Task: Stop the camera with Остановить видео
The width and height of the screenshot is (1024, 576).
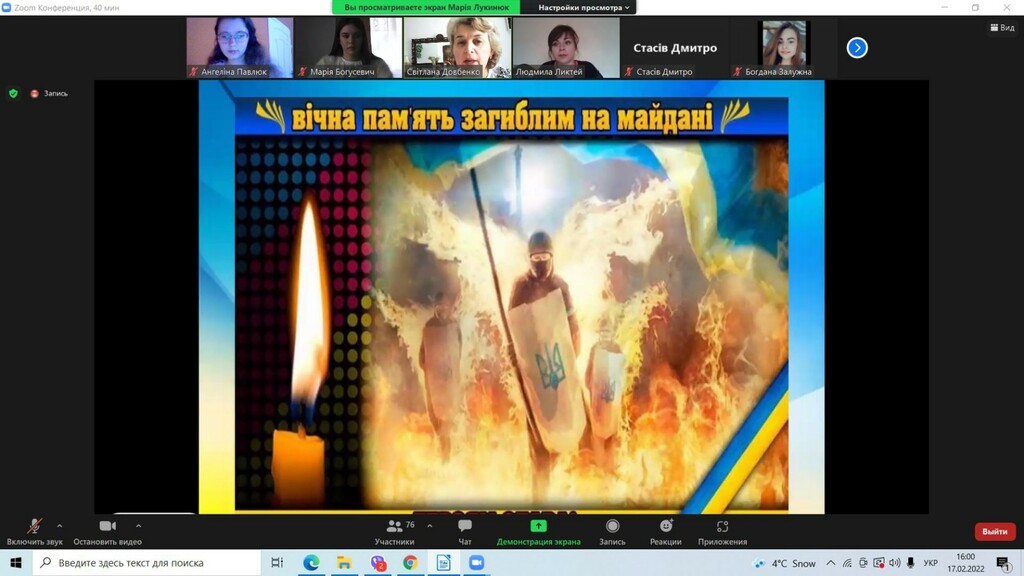Action: tap(107, 527)
